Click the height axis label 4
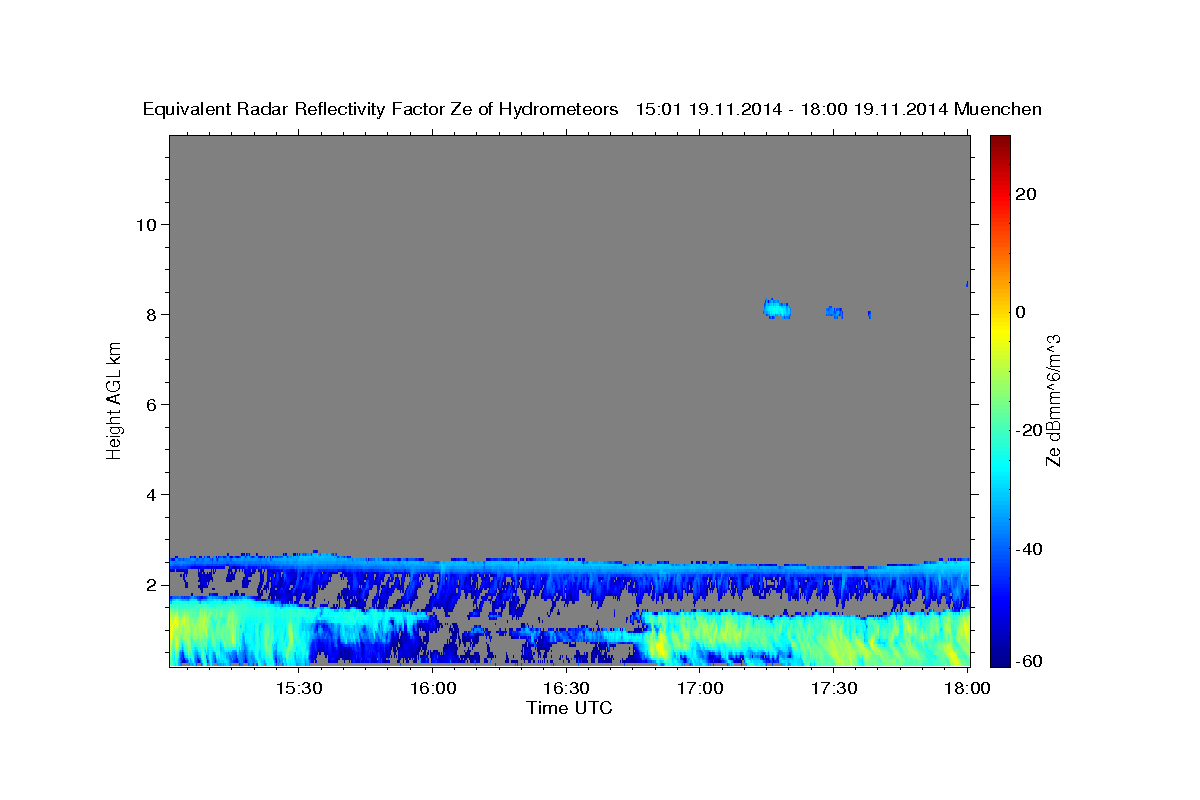This screenshot has height=800, width=1200. [x=151, y=494]
